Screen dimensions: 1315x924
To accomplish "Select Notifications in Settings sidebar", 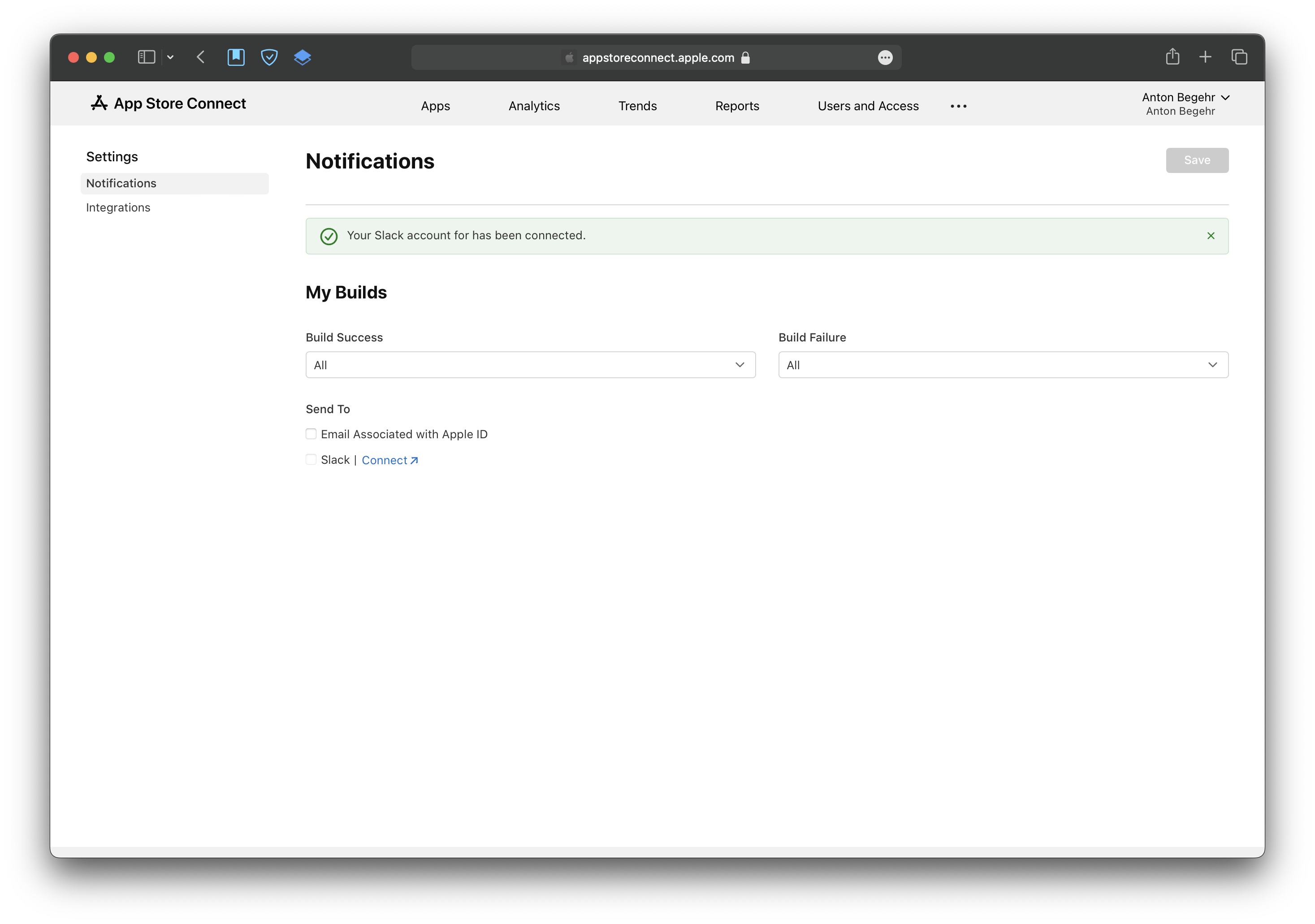I will tap(175, 183).
